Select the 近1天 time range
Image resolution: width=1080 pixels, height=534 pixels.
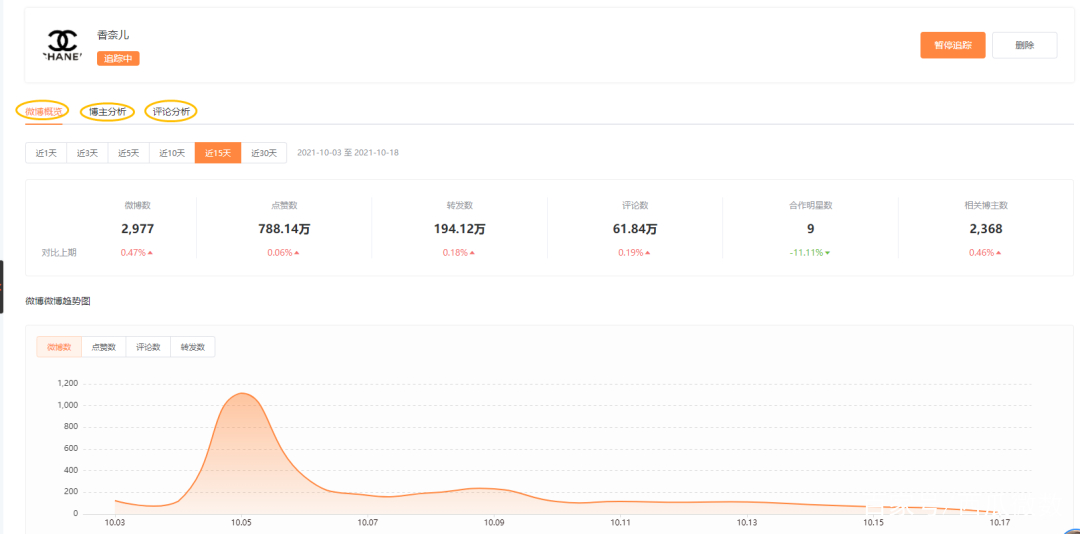[45, 153]
